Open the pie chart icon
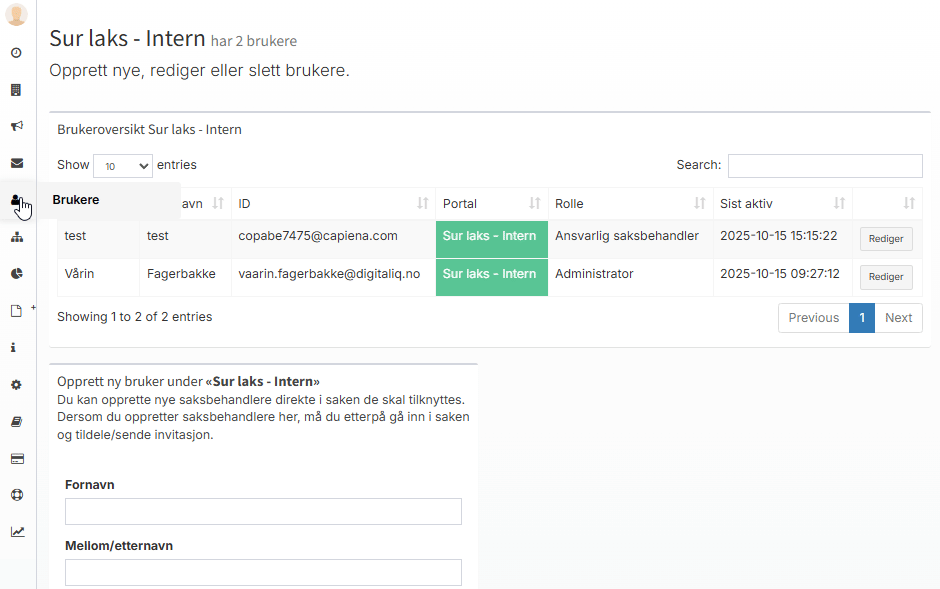The height and width of the screenshot is (589, 940). pos(16,273)
